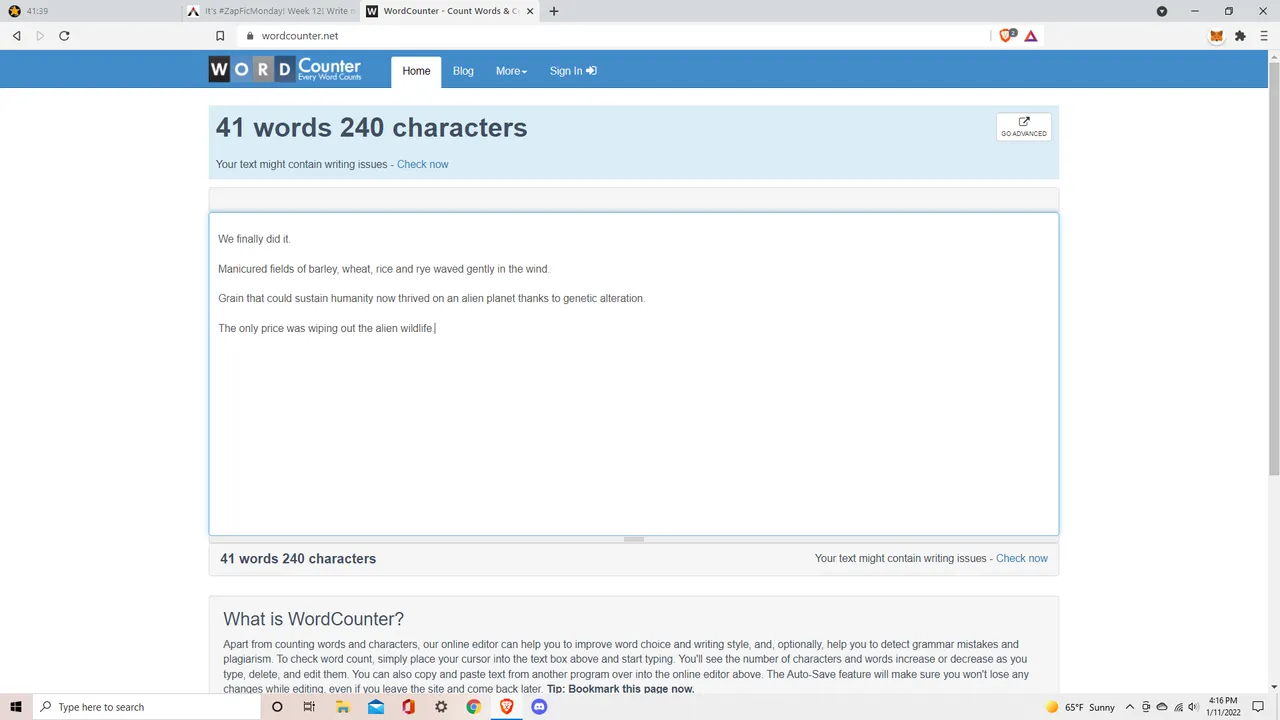
Task: Reload the page
Action: pyautogui.click(x=64, y=36)
